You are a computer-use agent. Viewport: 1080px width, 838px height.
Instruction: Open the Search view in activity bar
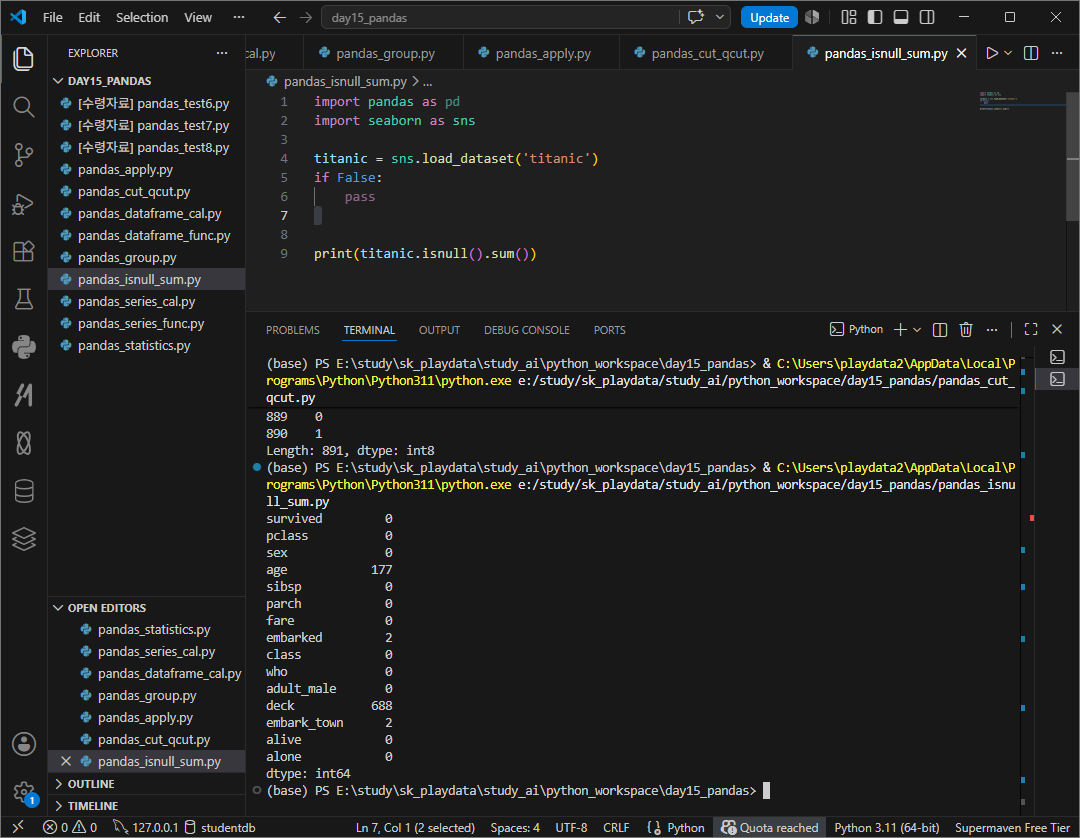pos(23,107)
